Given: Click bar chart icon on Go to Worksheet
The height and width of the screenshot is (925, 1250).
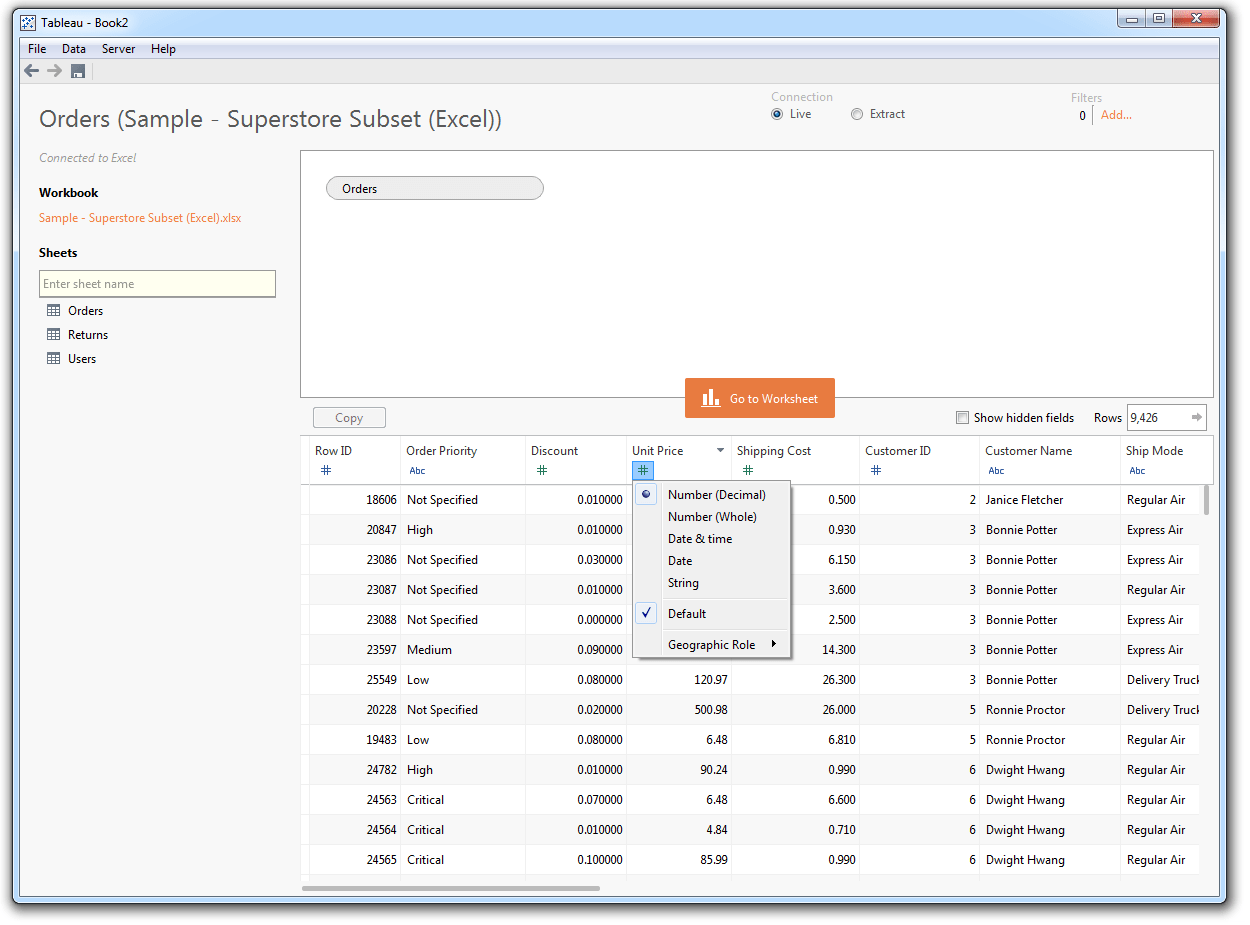Looking at the screenshot, I should point(711,398).
